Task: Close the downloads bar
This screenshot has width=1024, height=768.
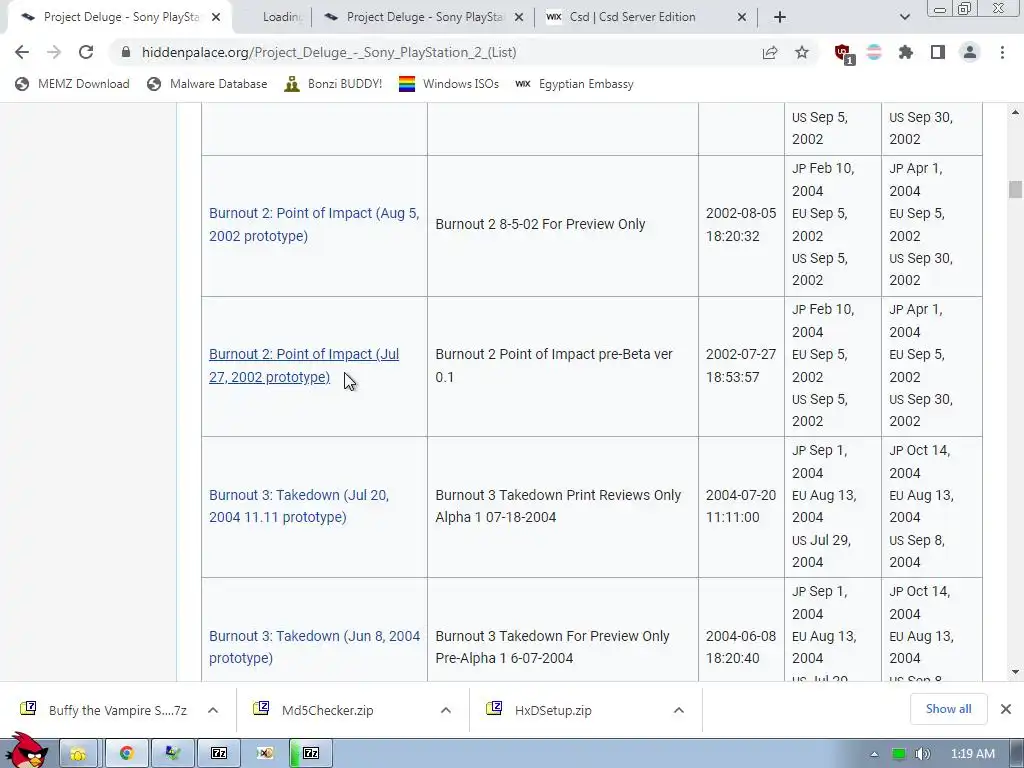Action: 1006,709
